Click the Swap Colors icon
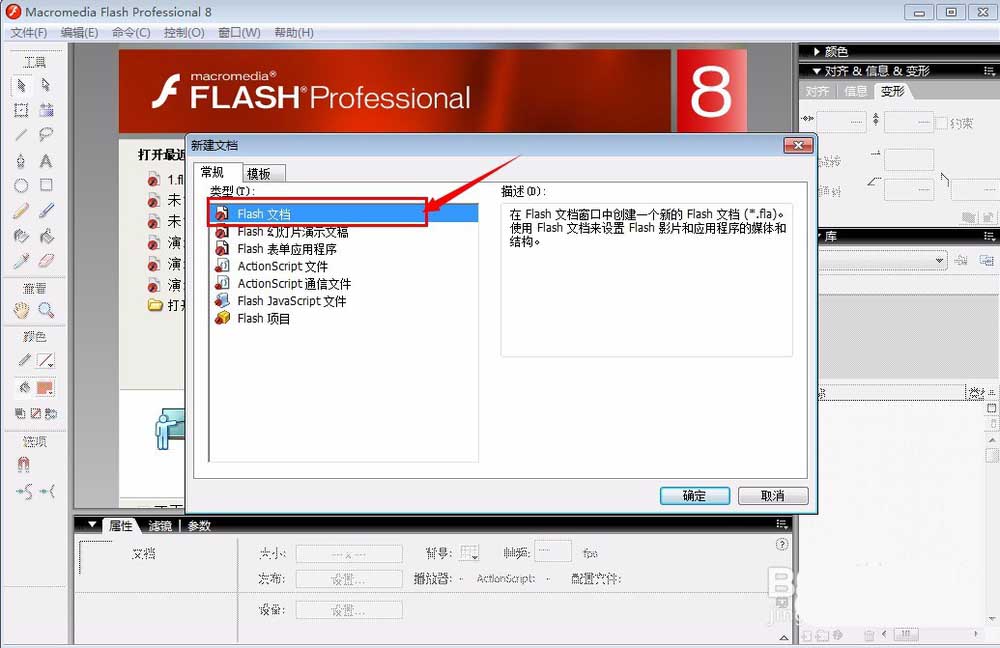The image size is (1000, 648). click(x=51, y=413)
